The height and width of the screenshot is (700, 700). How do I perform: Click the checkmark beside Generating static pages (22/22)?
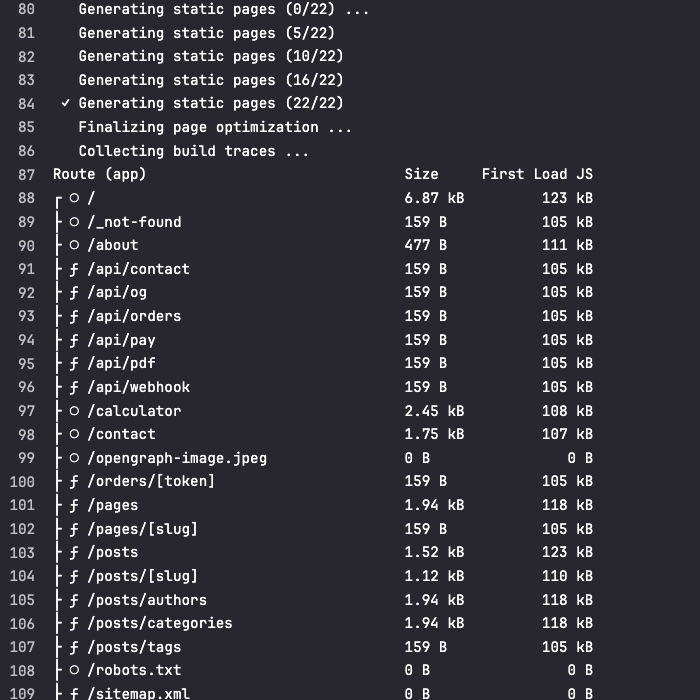tap(65, 103)
